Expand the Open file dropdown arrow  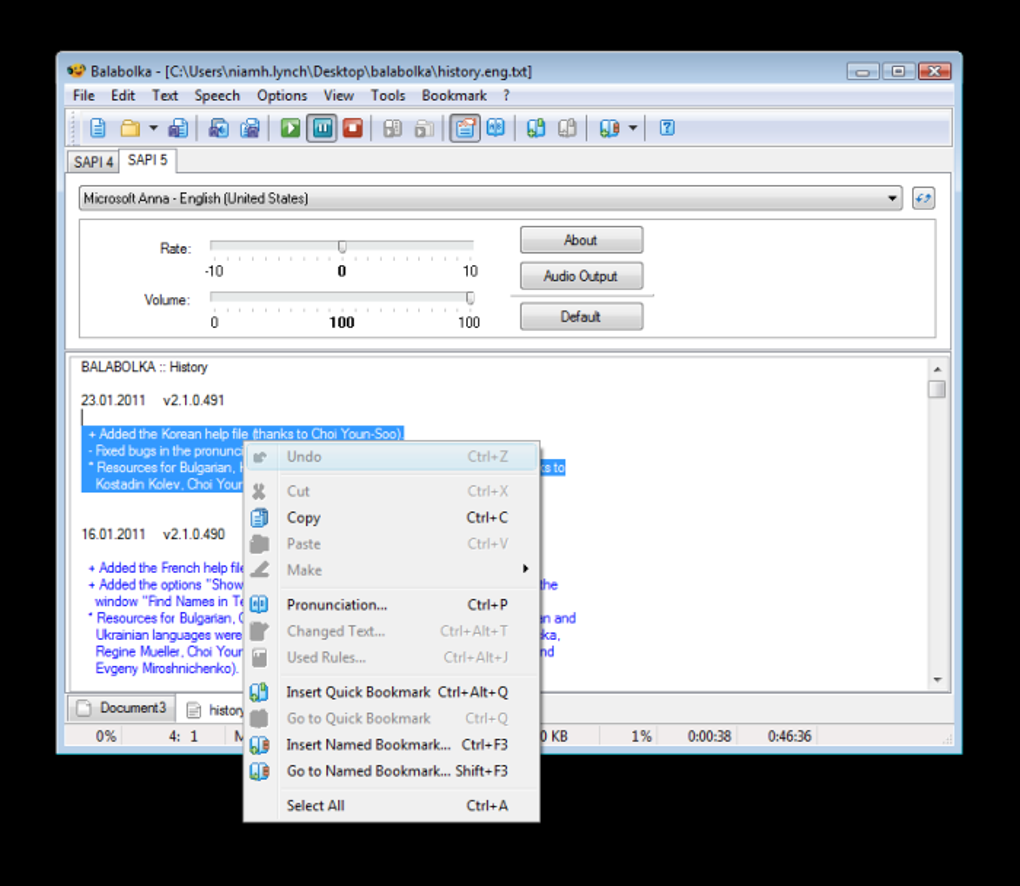154,128
